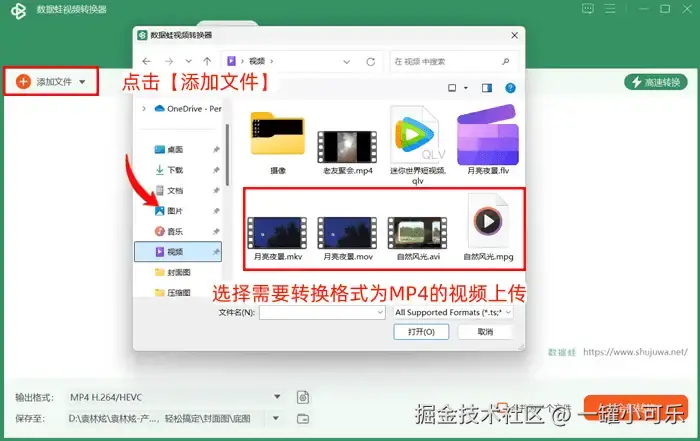
Task: Click the forward arrow in file dialog
Action: 169,62
